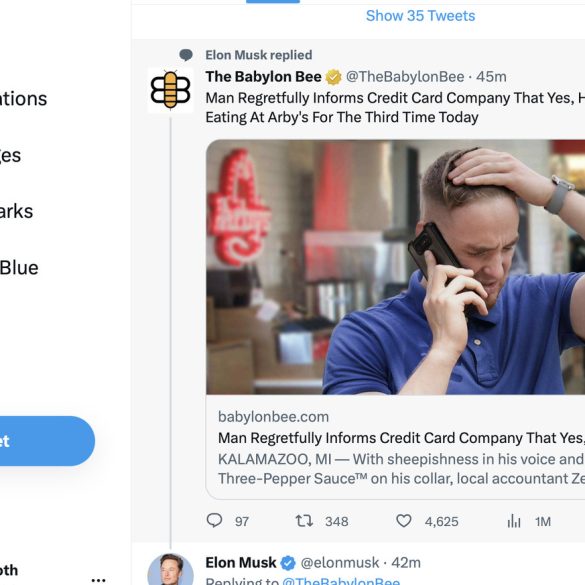The height and width of the screenshot is (585, 585).
Task: Open the blue Tweet compose button
Action: click(47, 441)
